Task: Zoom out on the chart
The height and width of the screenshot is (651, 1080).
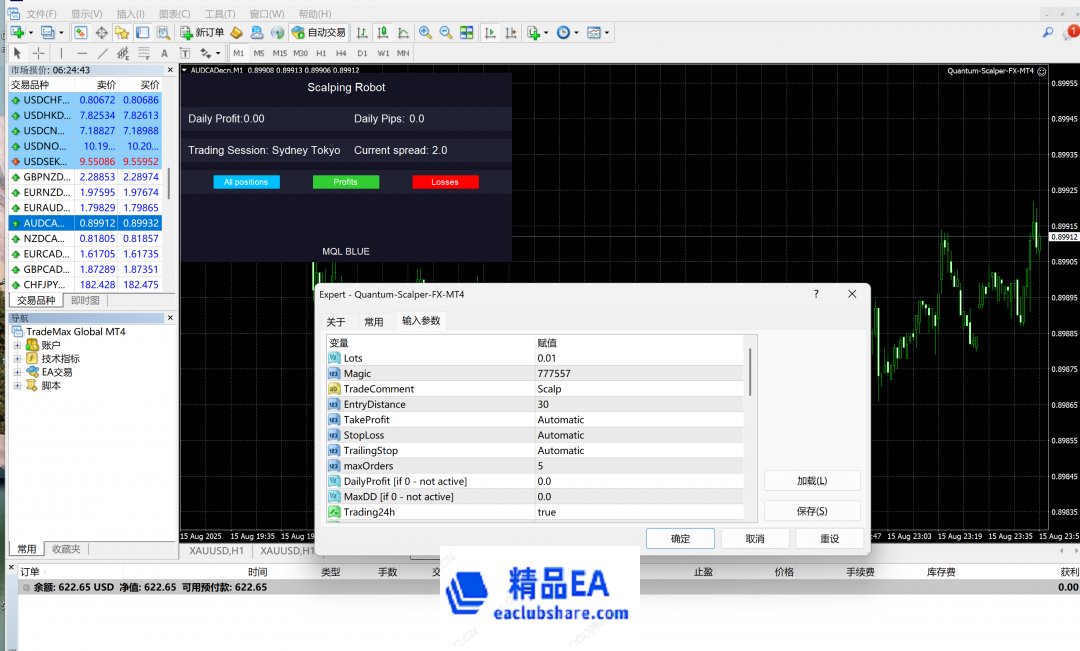Action: coord(446,32)
